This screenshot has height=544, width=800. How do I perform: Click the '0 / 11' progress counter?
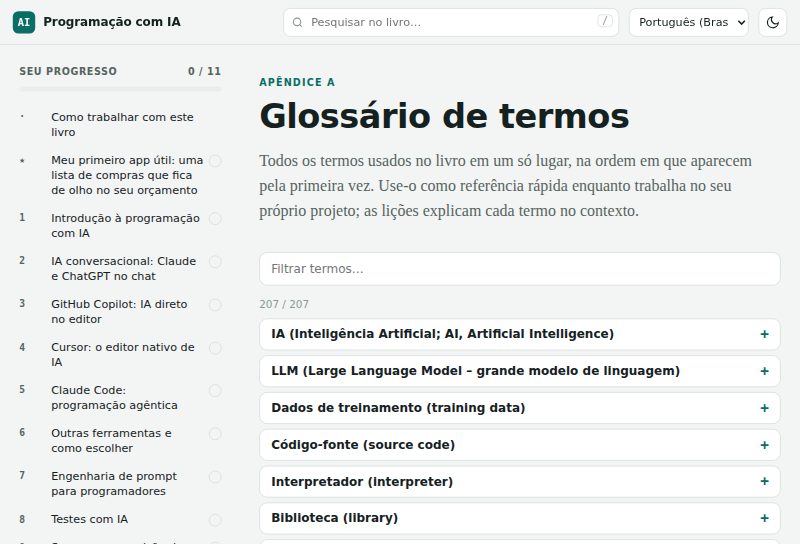(x=204, y=71)
